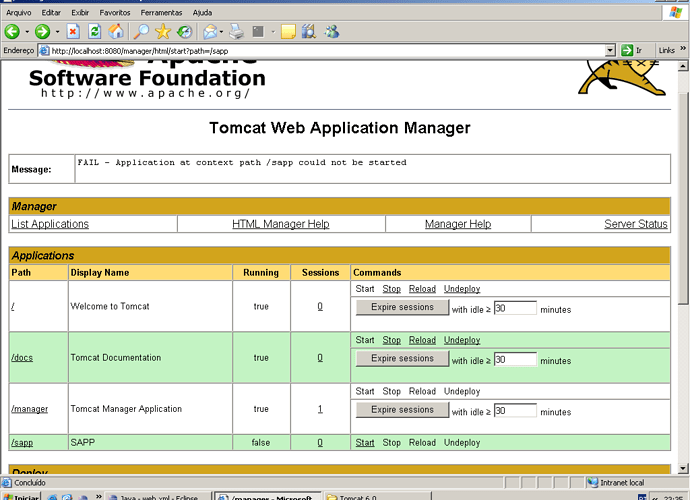The height and width of the screenshot is (500, 690).
Task: Click Stop for Welcome to Tomcat
Action: click(x=392, y=289)
